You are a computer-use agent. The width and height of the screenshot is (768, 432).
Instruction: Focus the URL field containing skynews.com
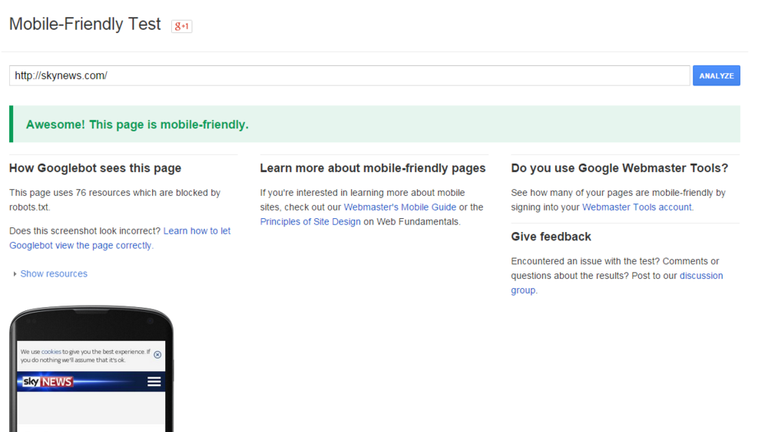click(x=348, y=76)
